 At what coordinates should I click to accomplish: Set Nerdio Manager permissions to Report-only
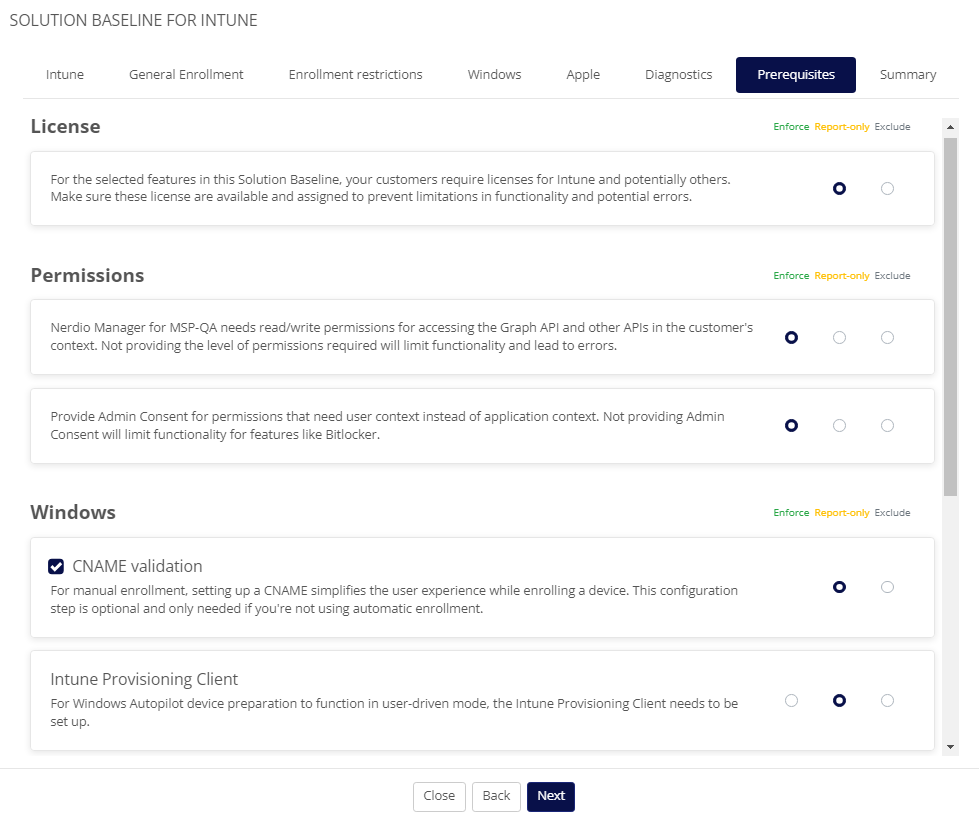[x=839, y=338]
